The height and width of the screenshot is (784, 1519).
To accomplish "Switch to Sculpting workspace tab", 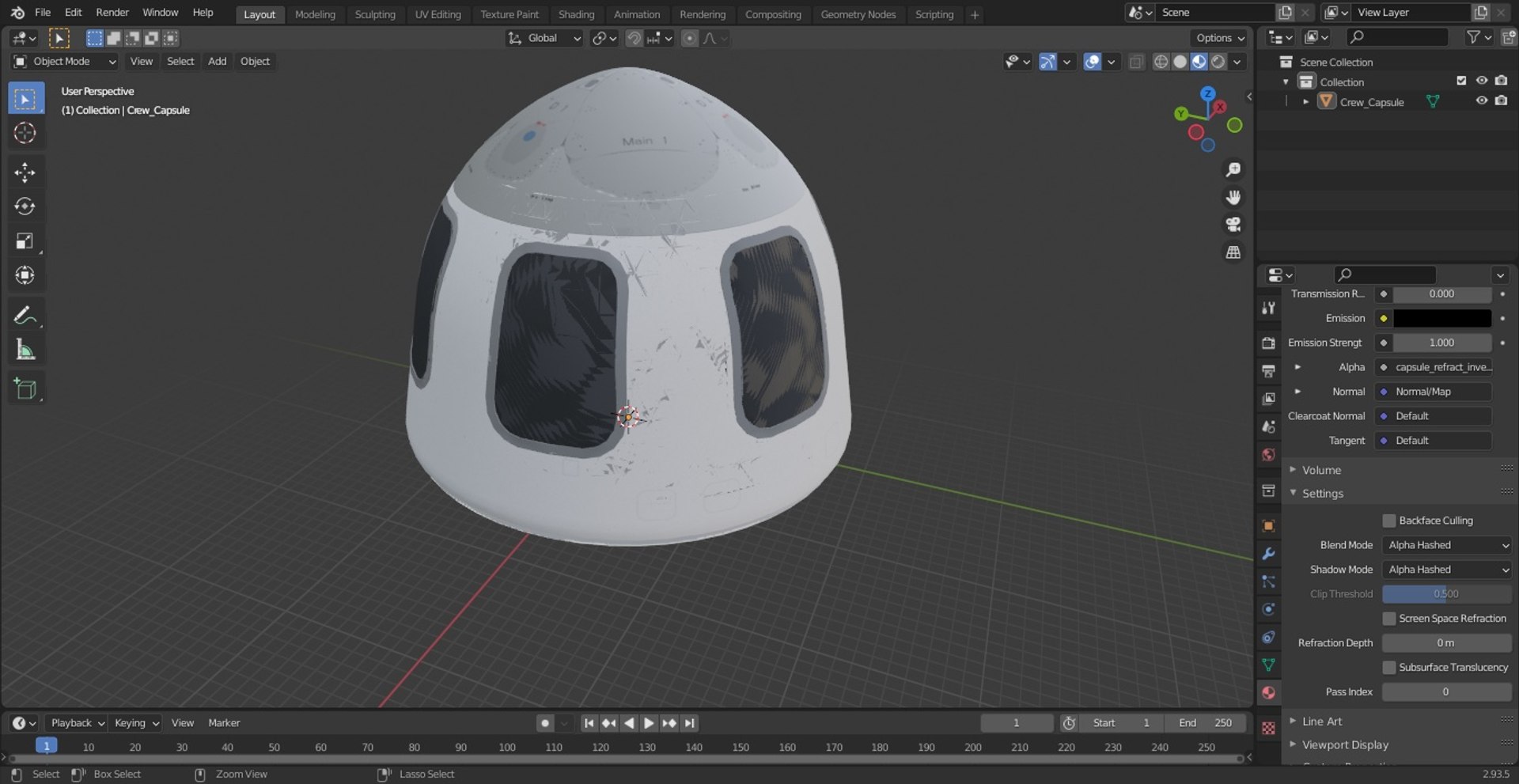I will pos(375,14).
